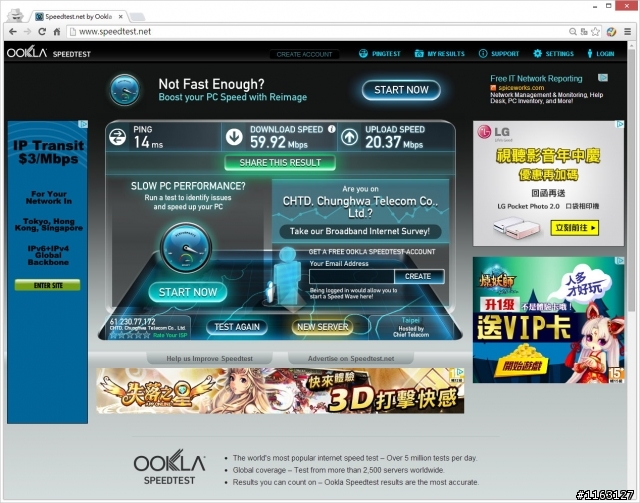Click the Create Account button
The height and width of the screenshot is (503, 640).
tap(304, 54)
